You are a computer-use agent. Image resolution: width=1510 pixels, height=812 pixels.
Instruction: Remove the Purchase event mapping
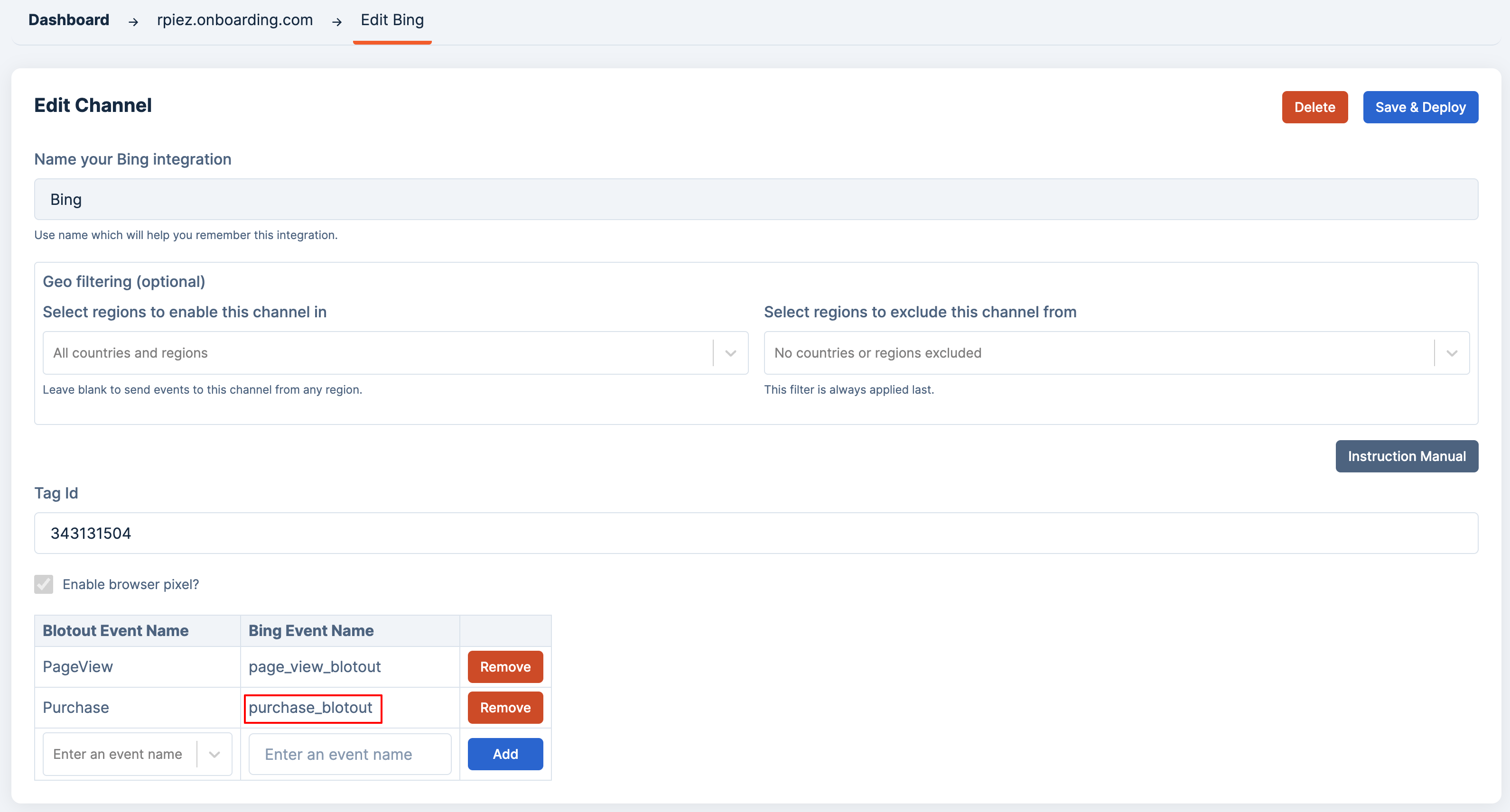(505, 708)
